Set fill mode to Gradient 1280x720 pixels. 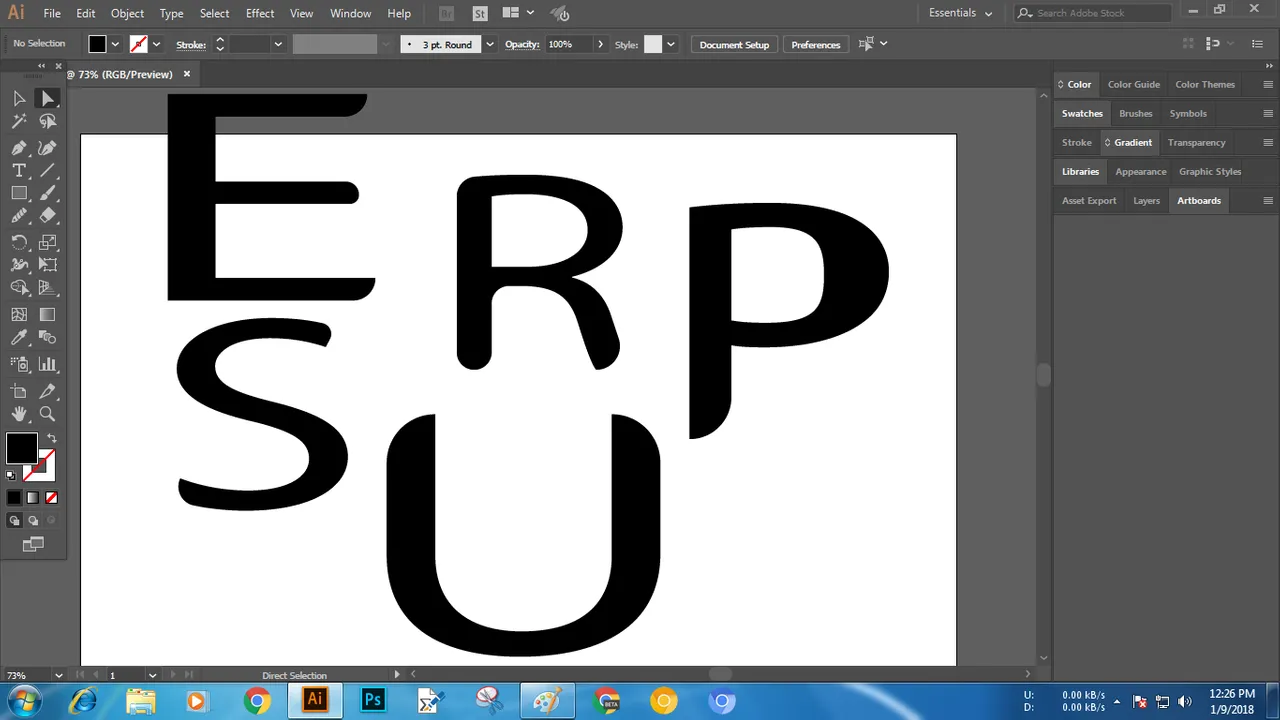(x=33, y=497)
